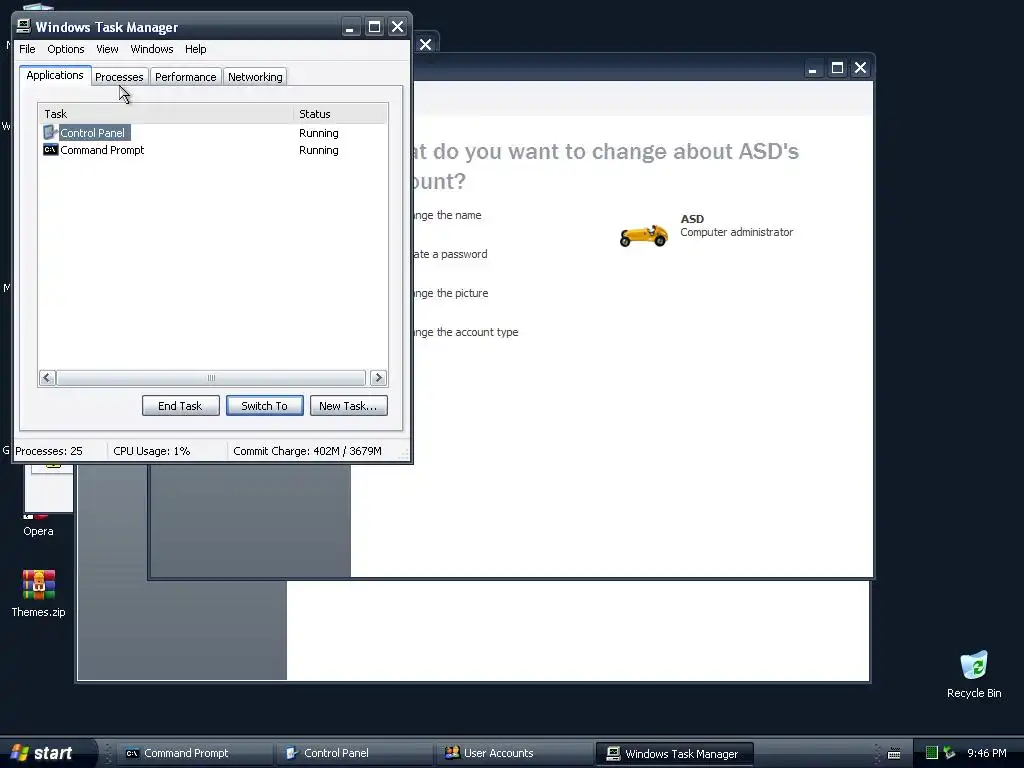Close the window behind Task Manager
Screen dimensions: 1024x768
[426, 44]
